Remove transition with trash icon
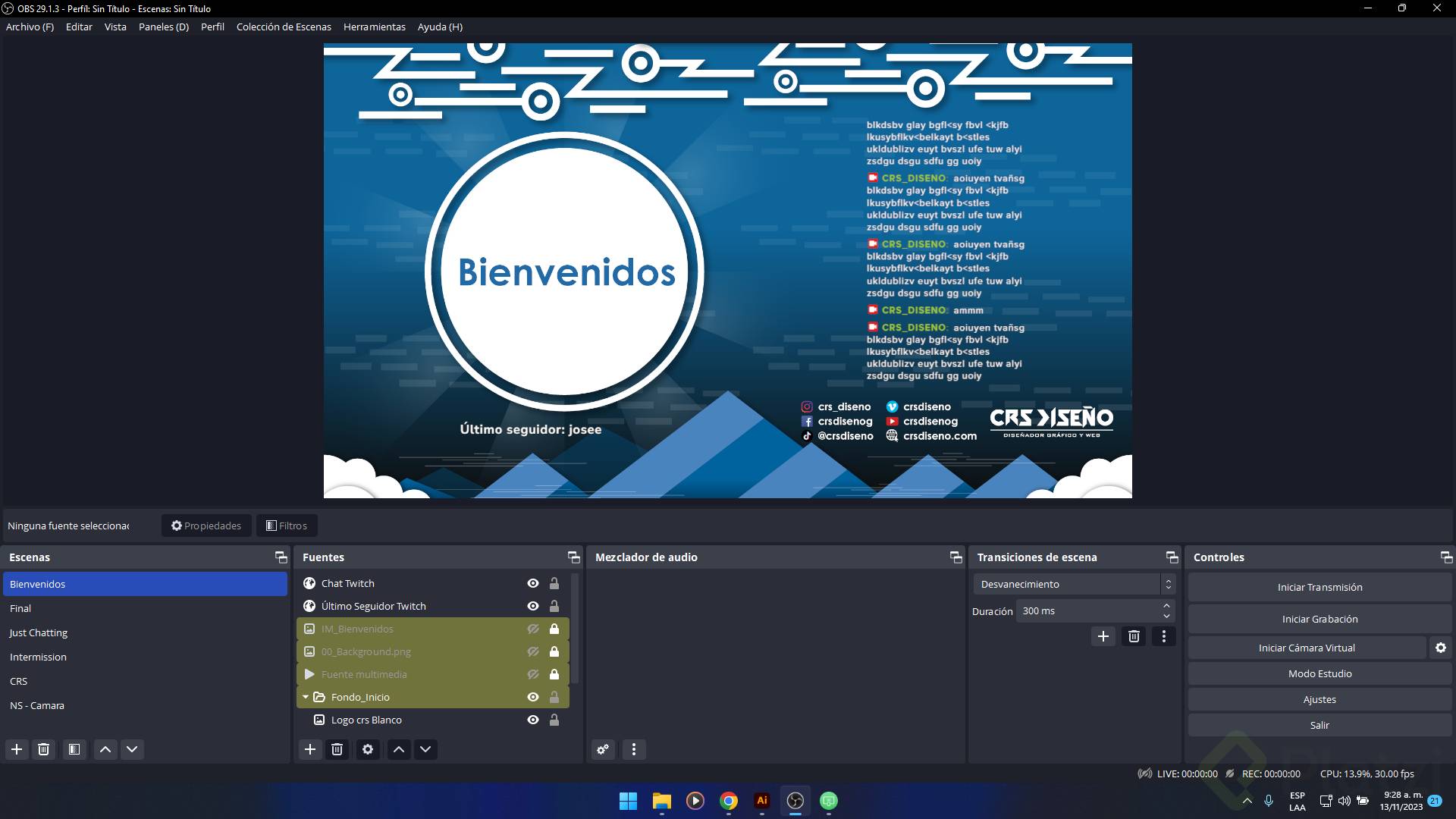This screenshot has height=819, width=1456. pos(1134,636)
